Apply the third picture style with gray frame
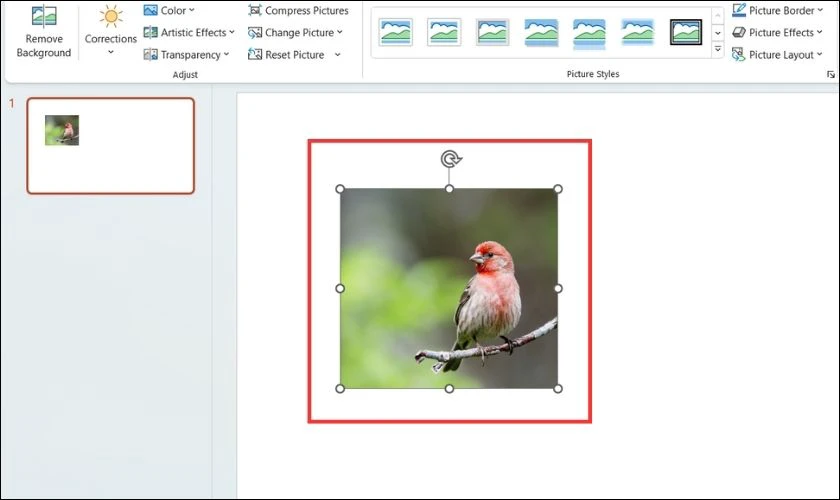 coord(492,32)
